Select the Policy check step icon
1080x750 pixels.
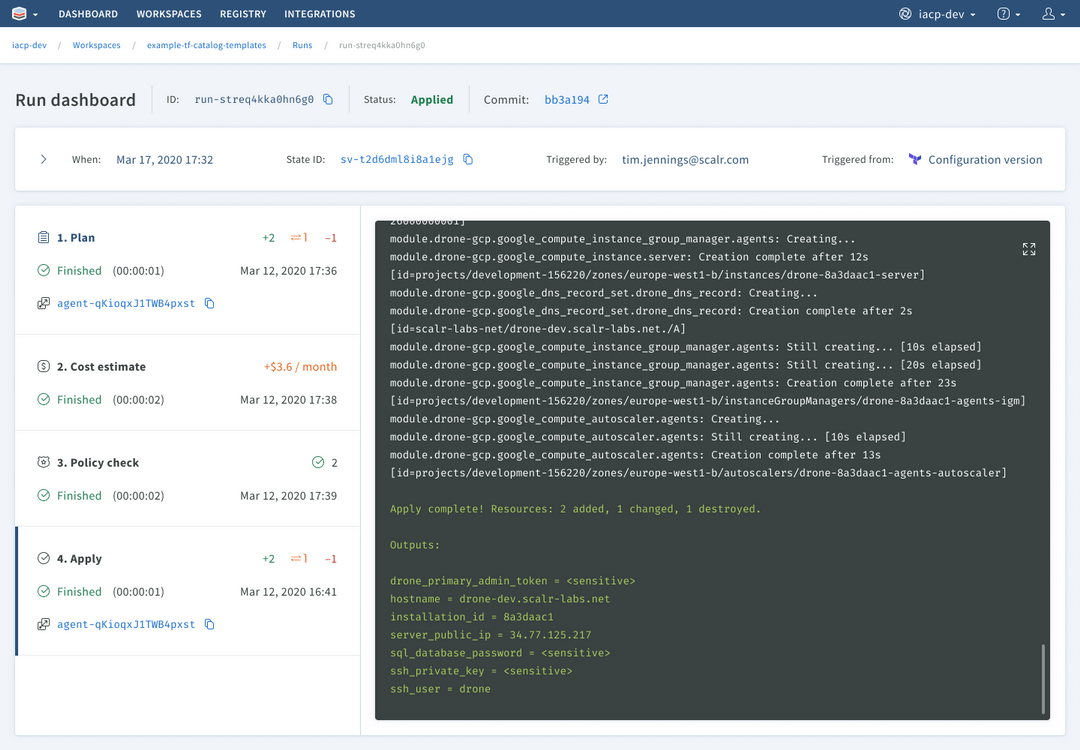tap(43, 462)
